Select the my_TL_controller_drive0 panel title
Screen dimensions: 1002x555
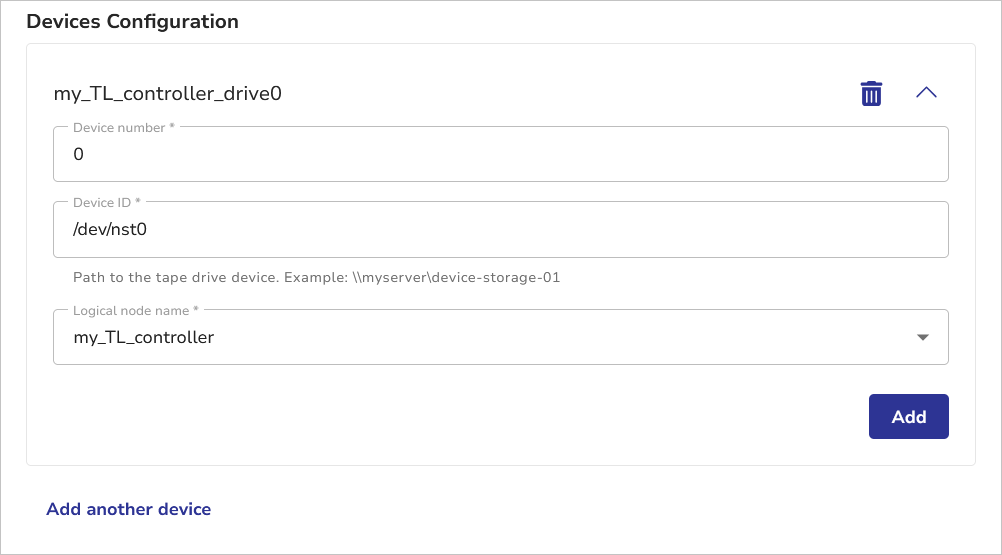pyautogui.click(x=168, y=94)
